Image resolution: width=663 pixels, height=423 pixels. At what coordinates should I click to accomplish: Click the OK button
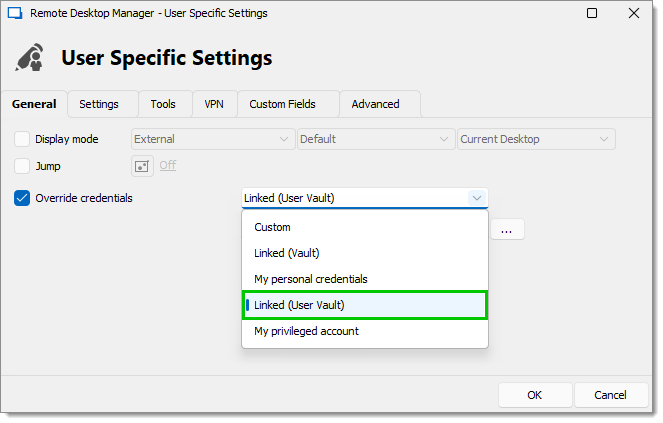tap(535, 395)
